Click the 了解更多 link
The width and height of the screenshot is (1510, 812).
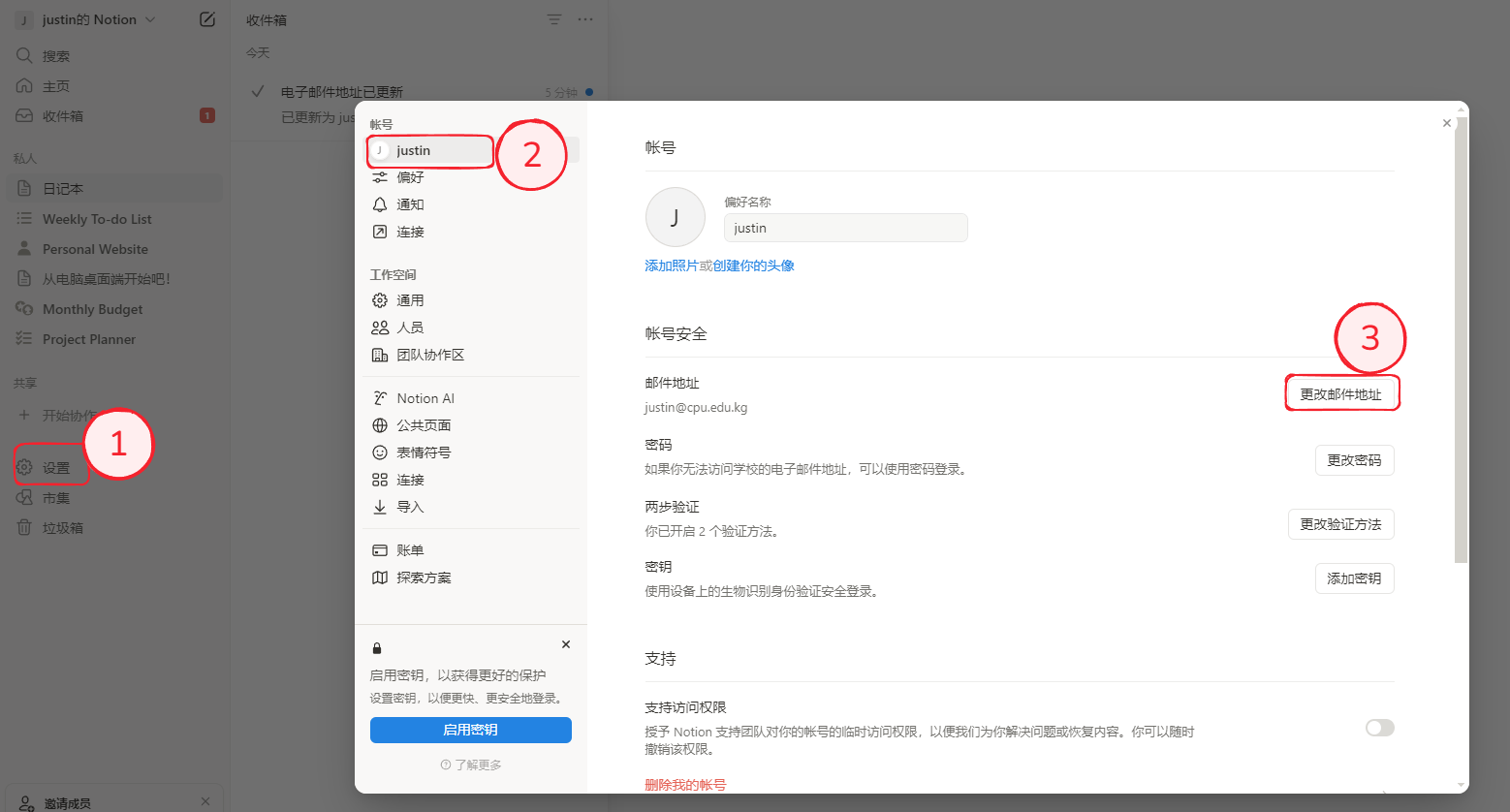click(471, 765)
